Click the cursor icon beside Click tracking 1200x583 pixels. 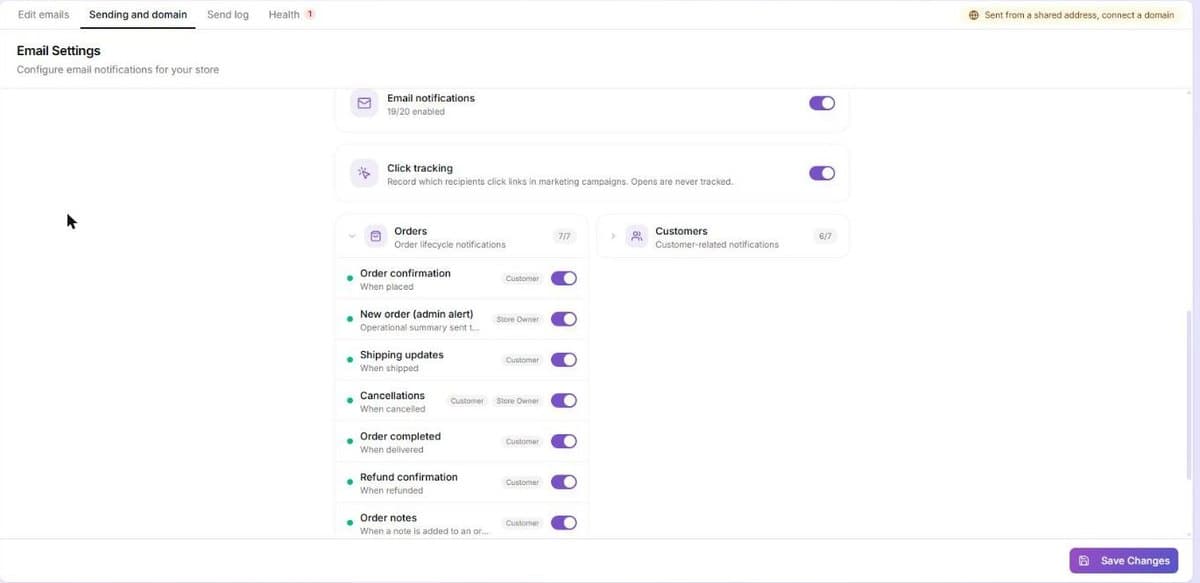point(364,173)
